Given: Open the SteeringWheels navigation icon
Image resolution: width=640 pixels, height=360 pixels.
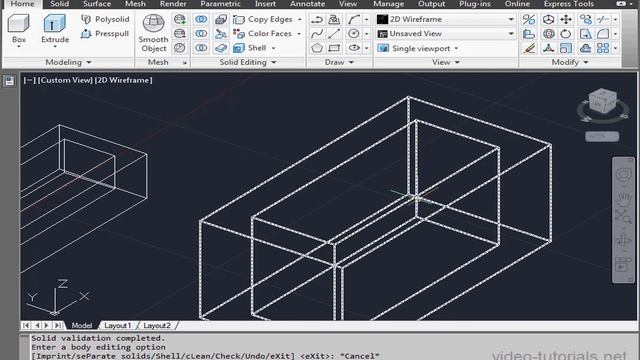Looking at the screenshot, I should (x=623, y=175).
